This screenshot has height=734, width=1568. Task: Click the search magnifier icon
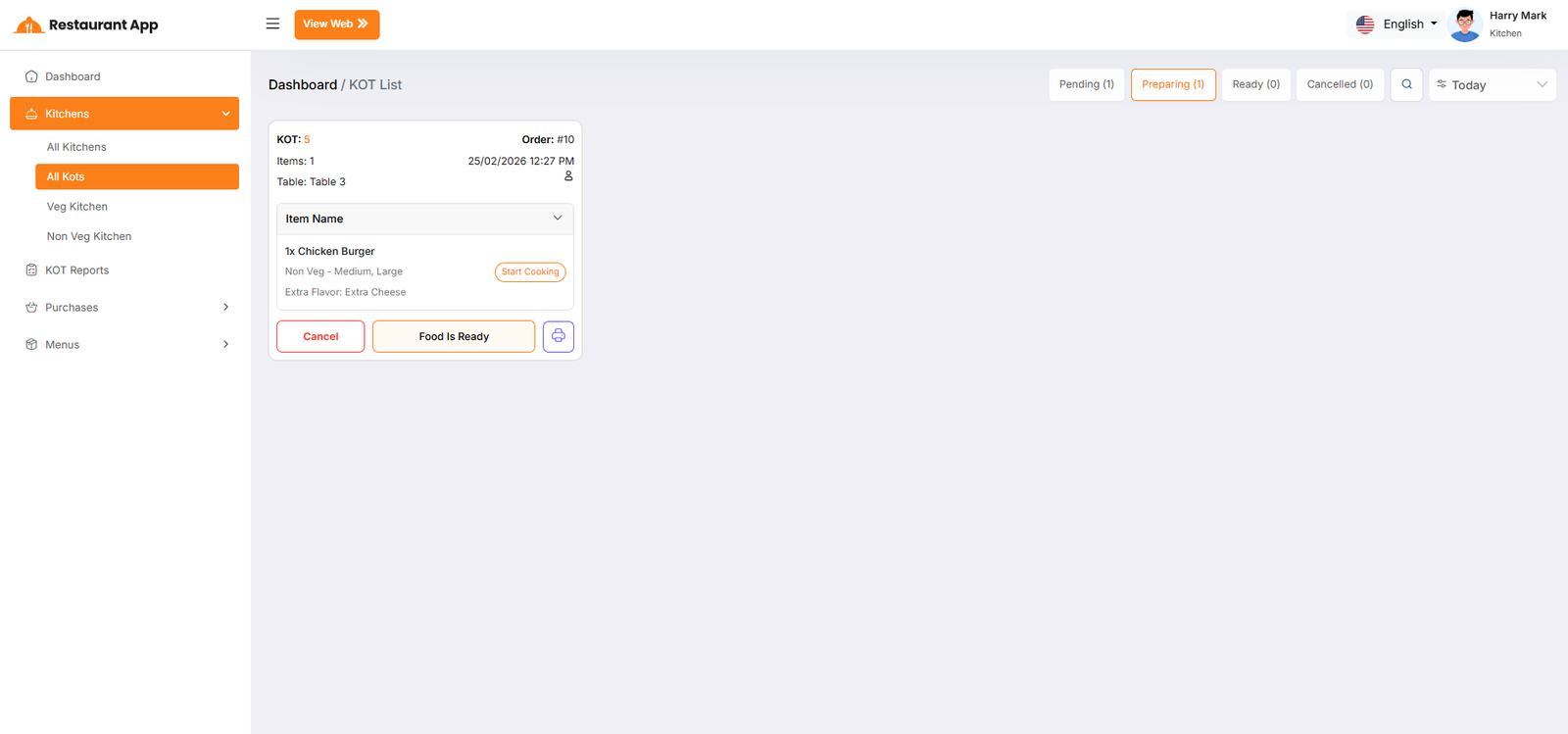1406,84
